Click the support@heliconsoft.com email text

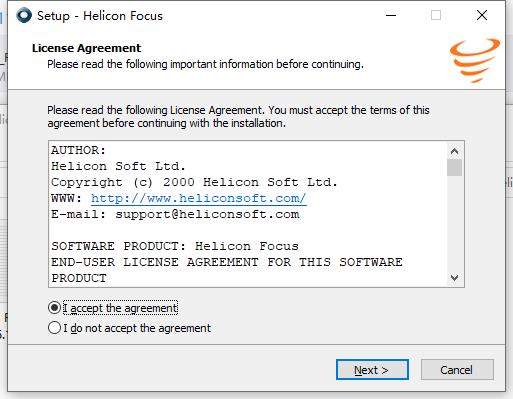pos(207,214)
